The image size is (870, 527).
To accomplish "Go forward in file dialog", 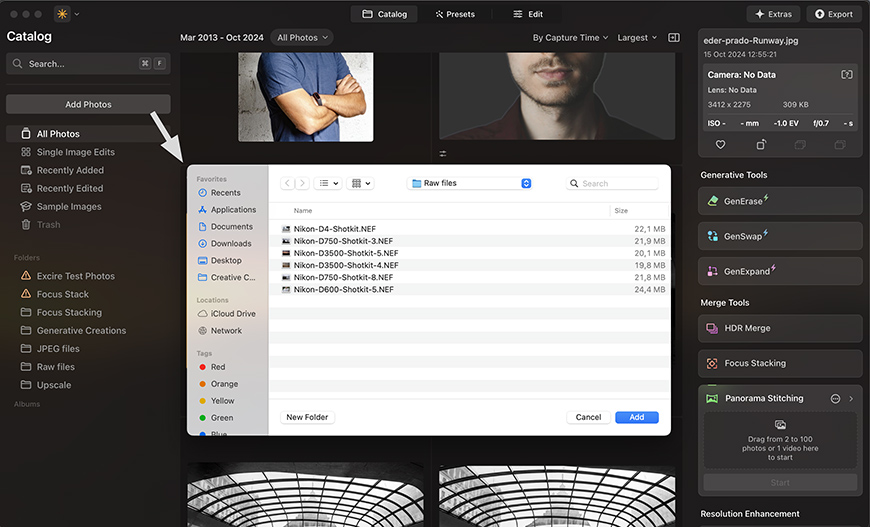I will pyautogui.click(x=302, y=183).
